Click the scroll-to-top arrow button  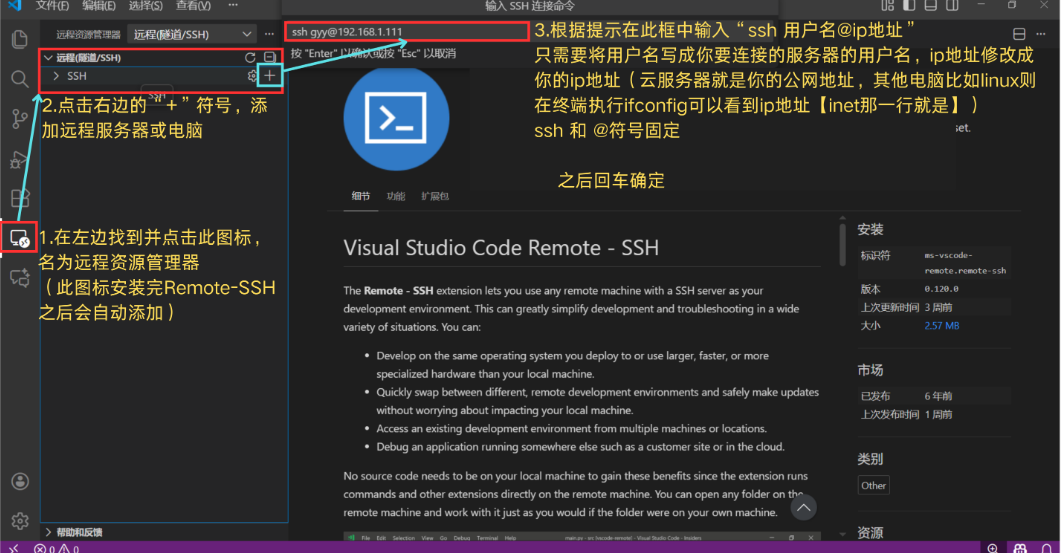[x=803, y=508]
